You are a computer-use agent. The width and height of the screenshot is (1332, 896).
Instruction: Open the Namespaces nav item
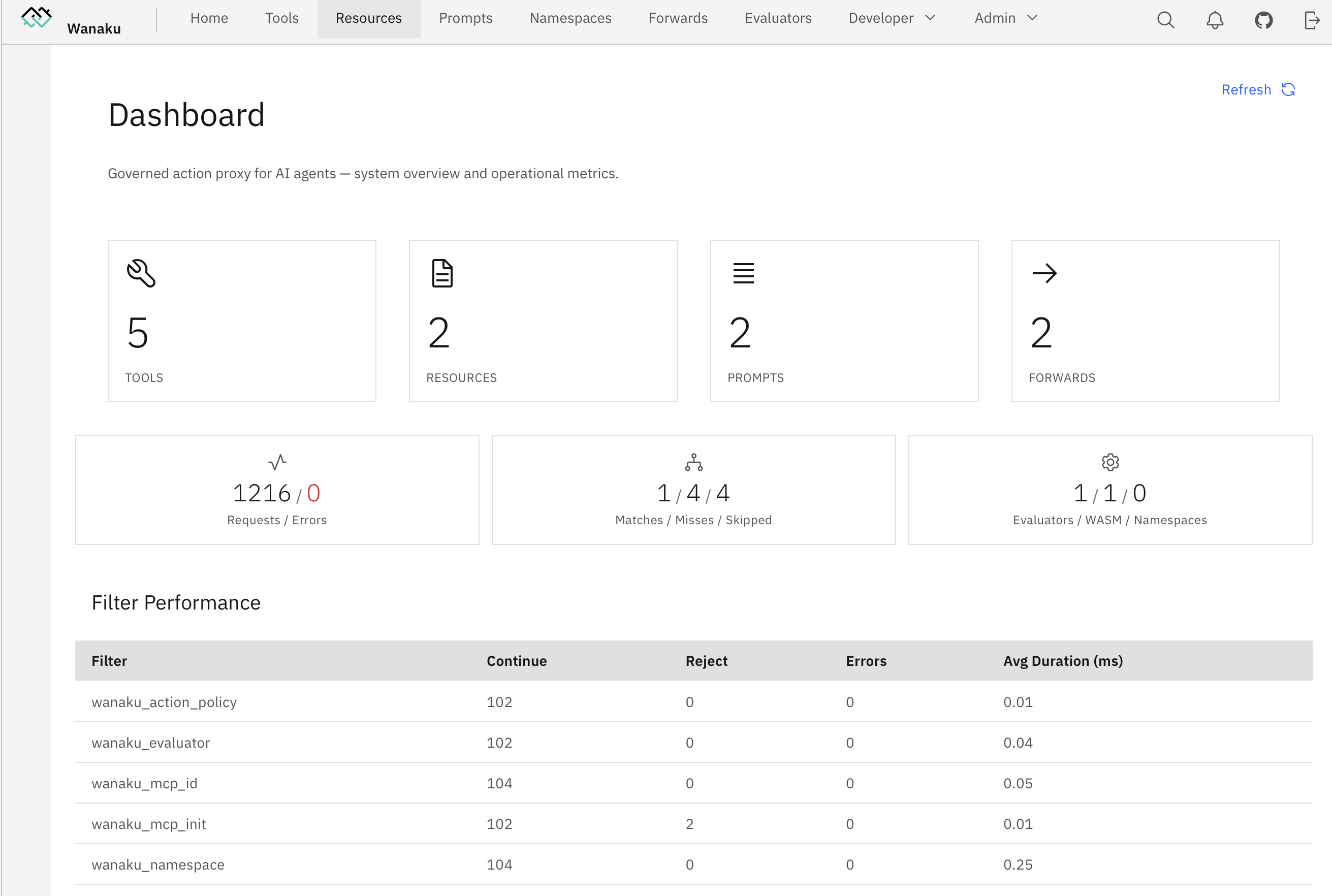click(570, 18)
